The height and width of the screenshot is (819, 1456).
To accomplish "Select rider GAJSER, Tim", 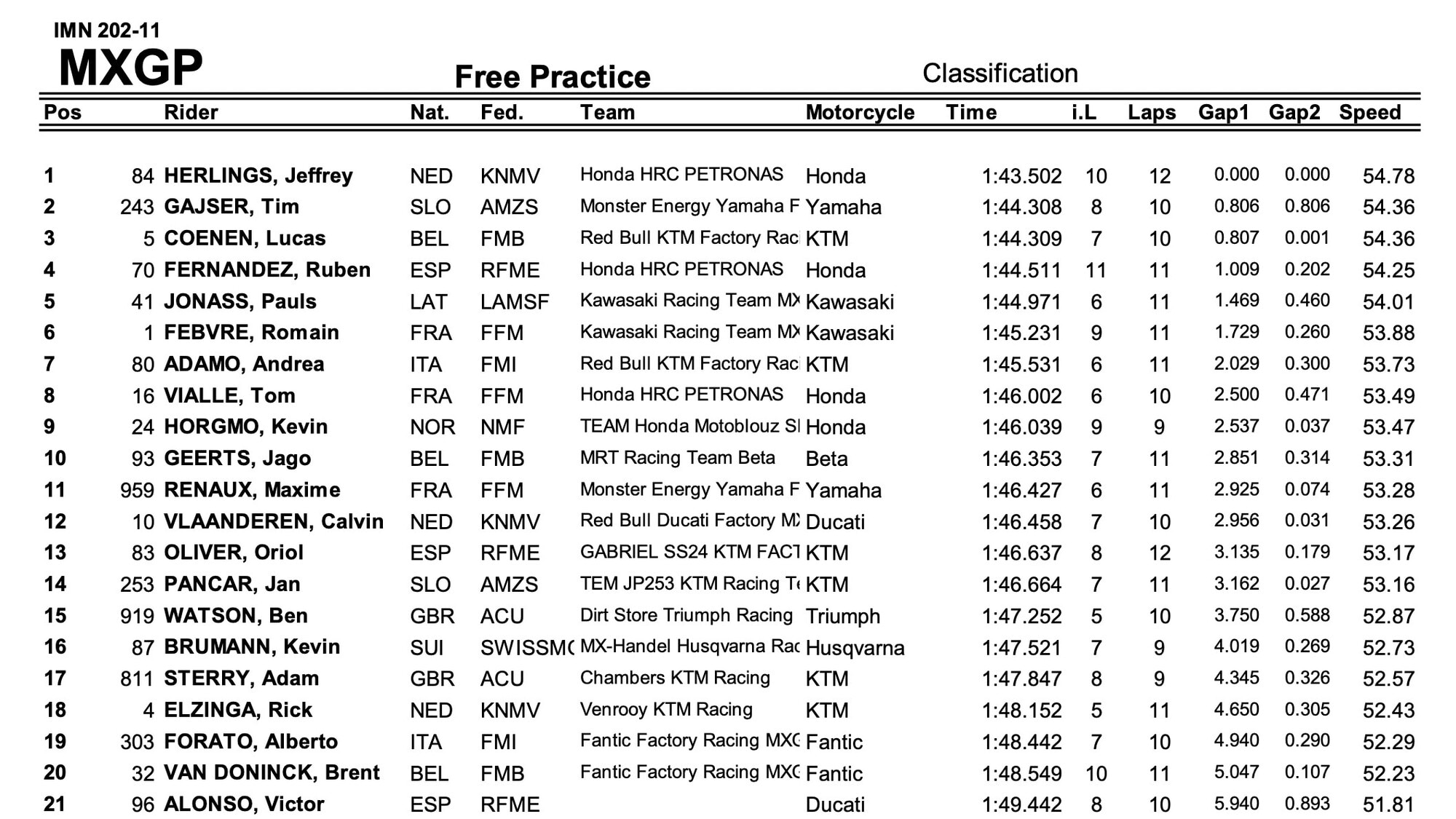I will 232,207.
